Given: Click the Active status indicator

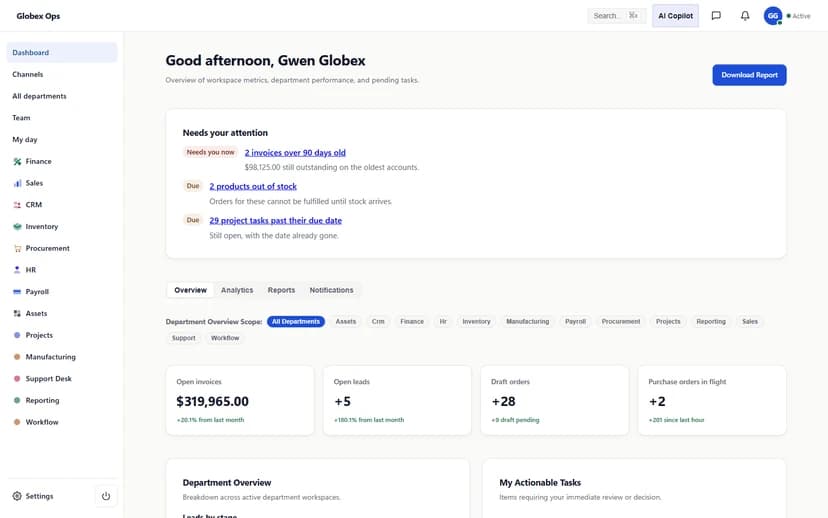Looking at the screenshot, I should [798, 16].
